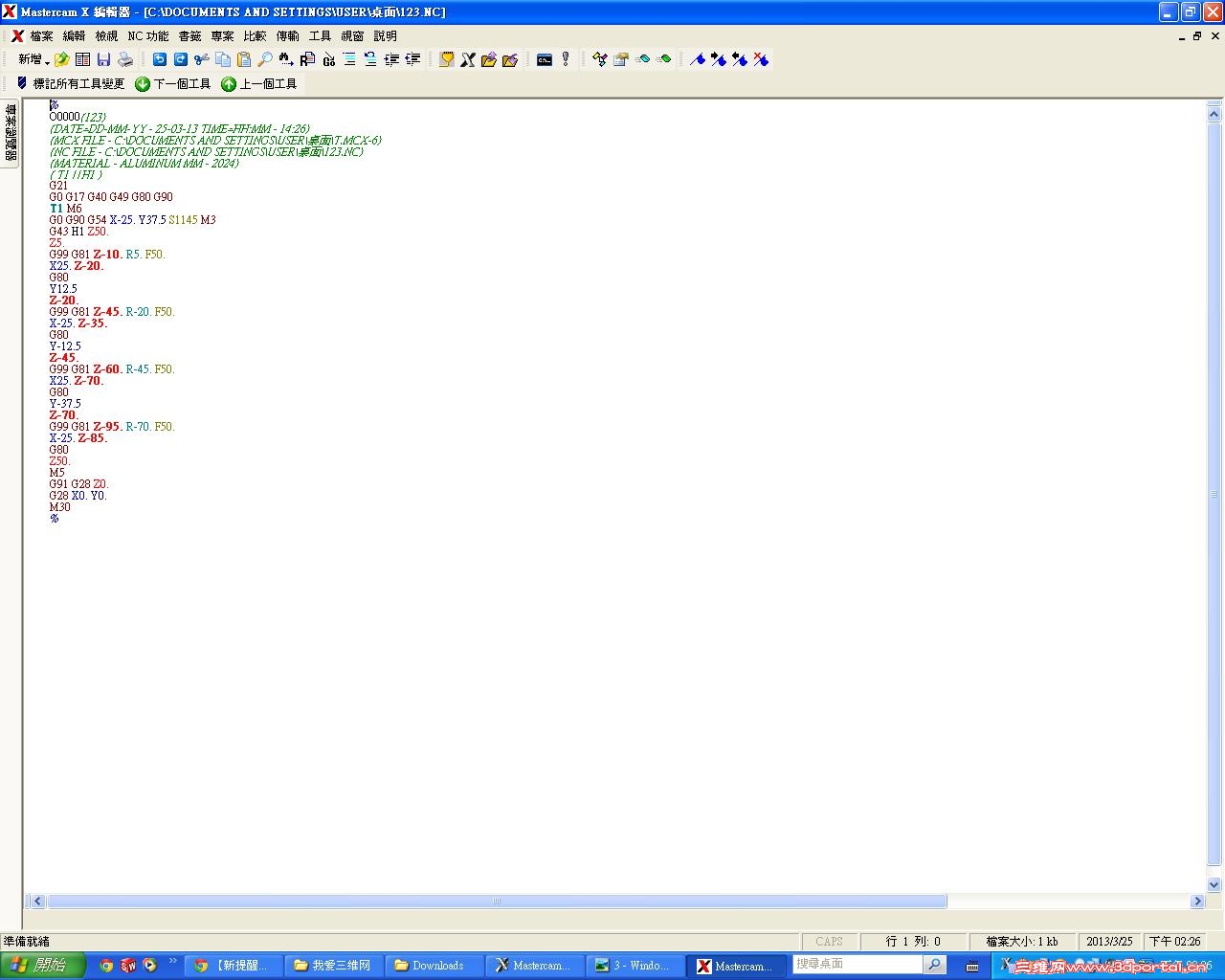Open the Windows 開始 Start button

tap(43, 966)
